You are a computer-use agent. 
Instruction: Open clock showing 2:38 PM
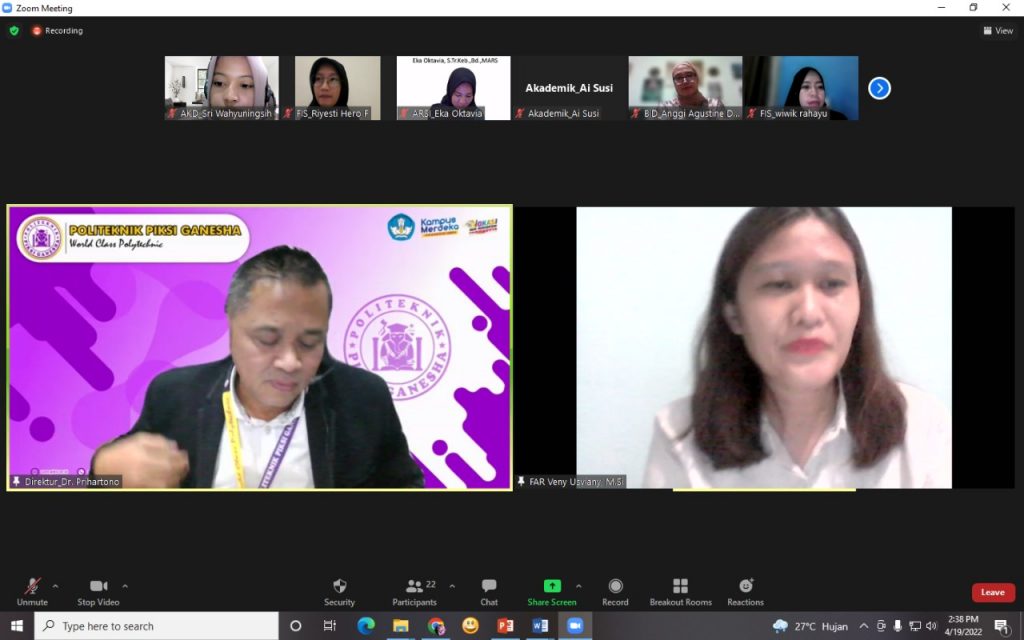(x=963, y=626)
